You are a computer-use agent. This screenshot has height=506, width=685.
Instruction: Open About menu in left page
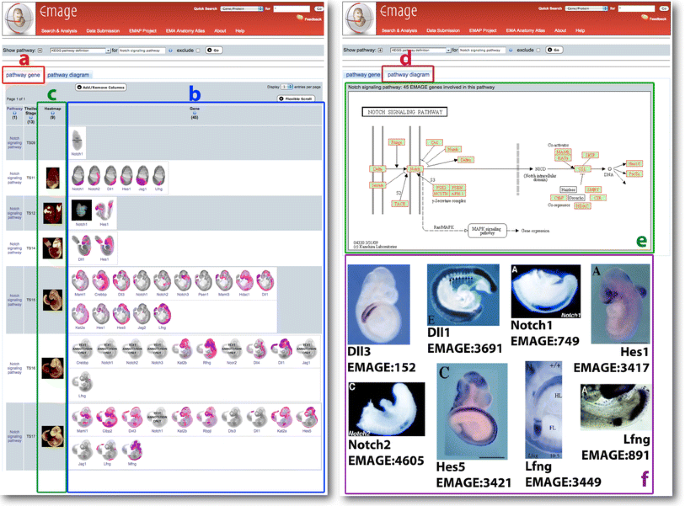point(220,31)
